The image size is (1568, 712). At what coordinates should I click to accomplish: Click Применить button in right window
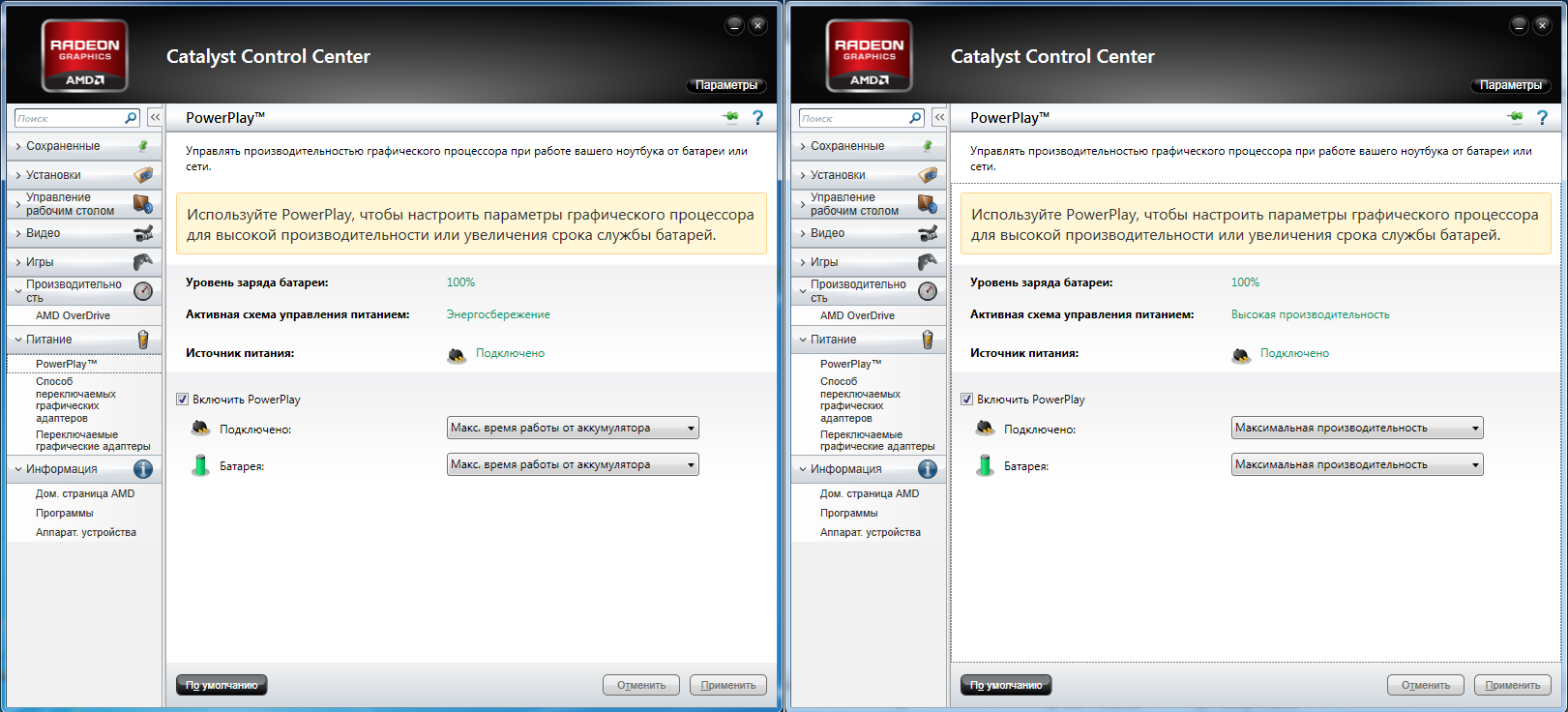click(1513, 685)
